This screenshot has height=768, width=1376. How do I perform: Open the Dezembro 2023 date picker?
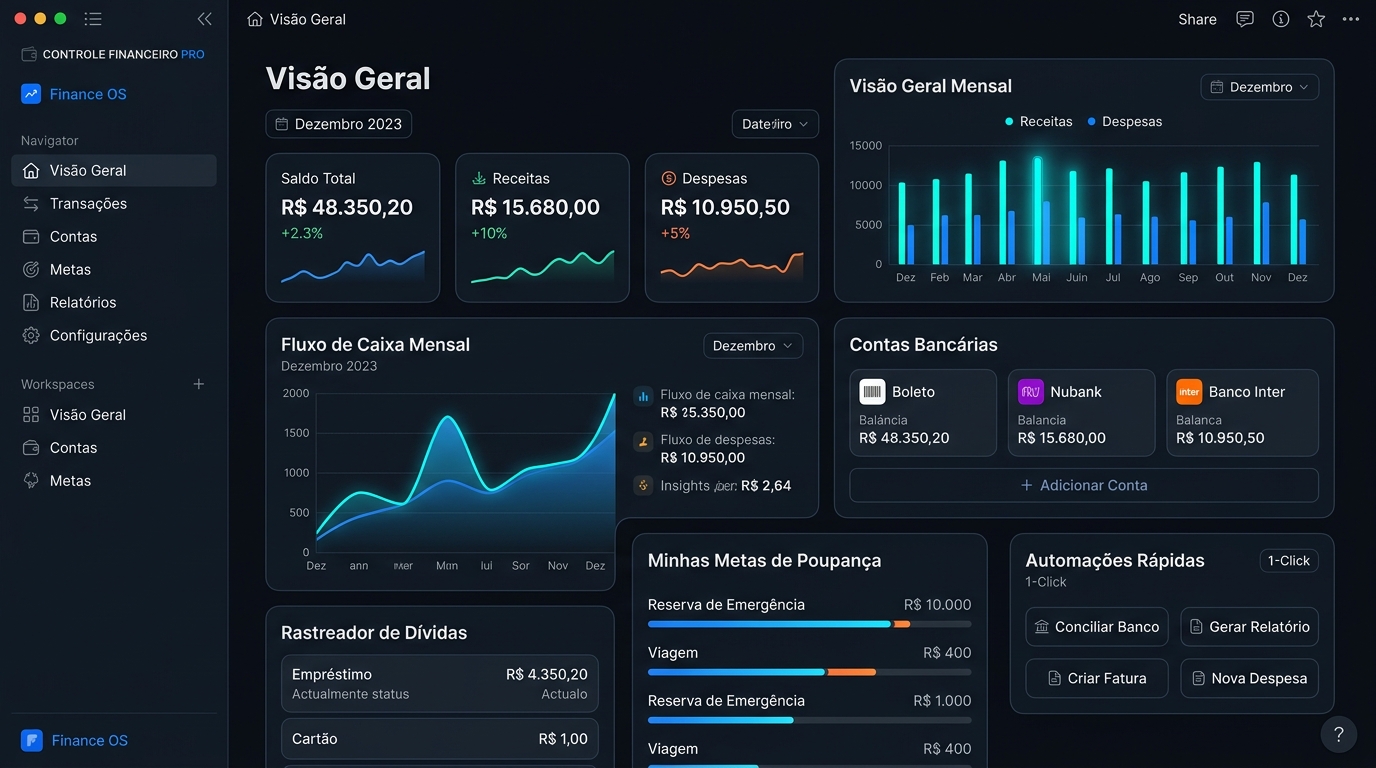(339, 124)
